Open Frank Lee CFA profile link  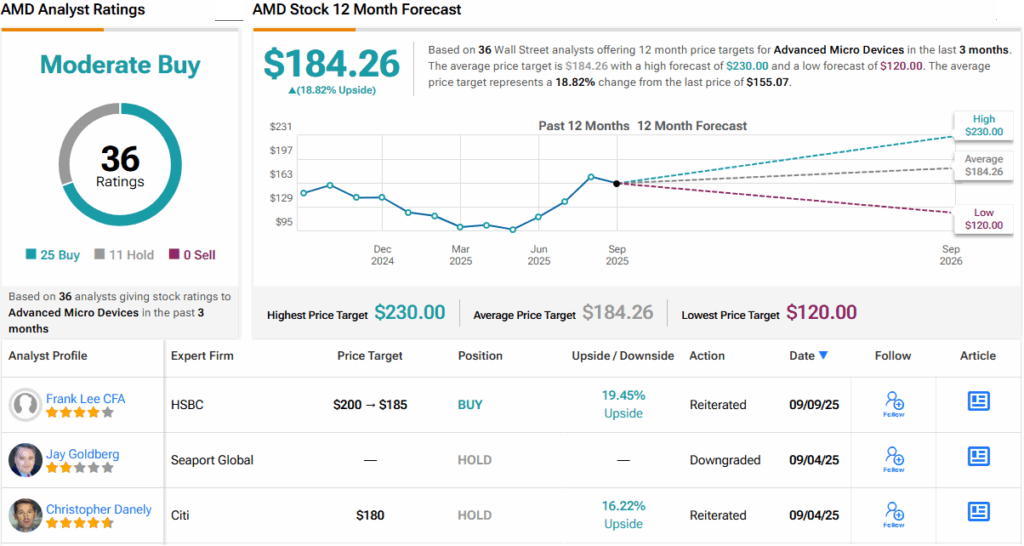click(x=85, y=398)
